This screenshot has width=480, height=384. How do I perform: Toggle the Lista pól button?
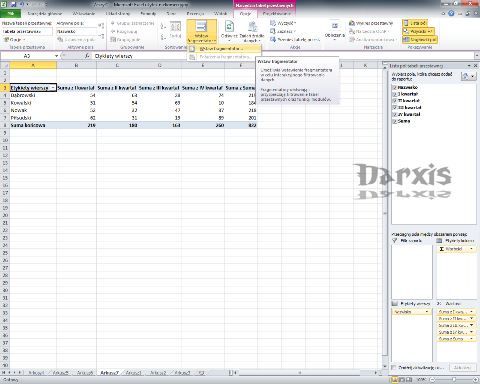pyautogui.click(x=415, y=23)
